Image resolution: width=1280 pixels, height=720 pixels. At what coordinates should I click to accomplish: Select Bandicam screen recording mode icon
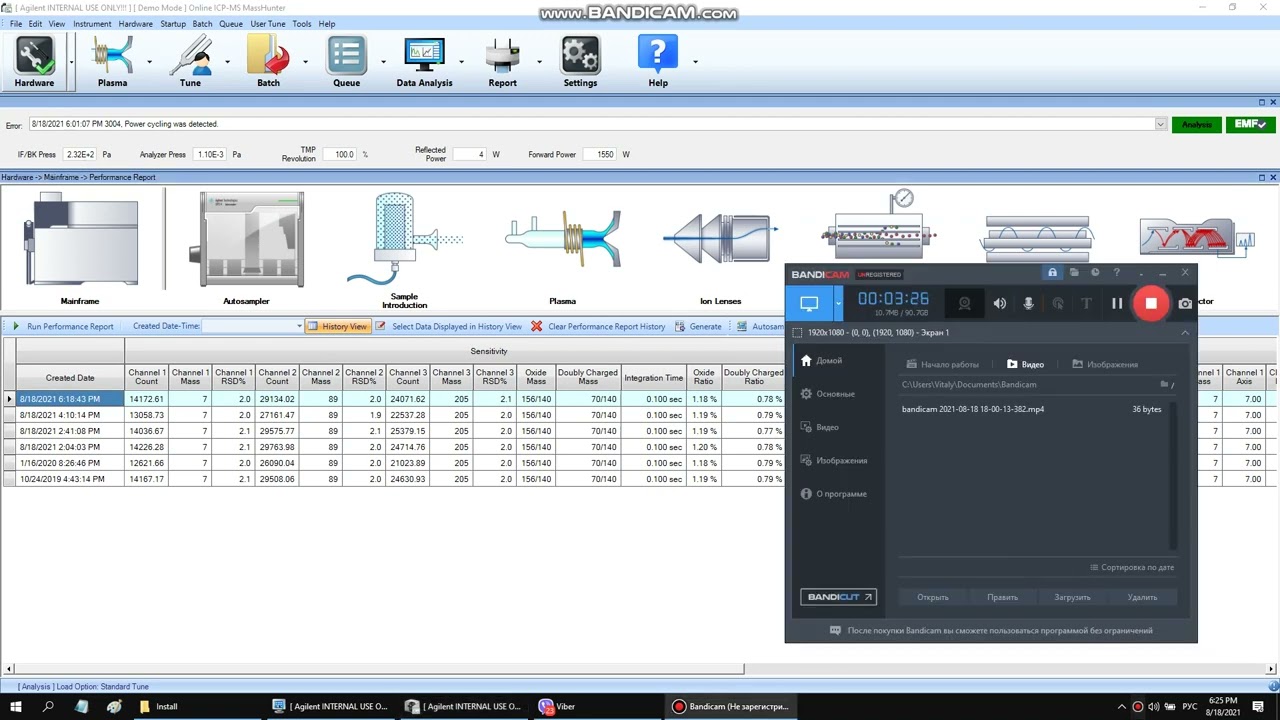pos(809,303)
